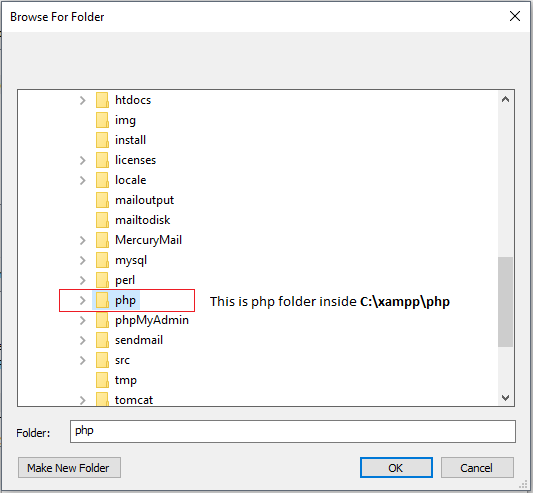Click the vertical scrollbar thumb
The height and width of the screenshot is (493, 533).
tap(505, 302)
